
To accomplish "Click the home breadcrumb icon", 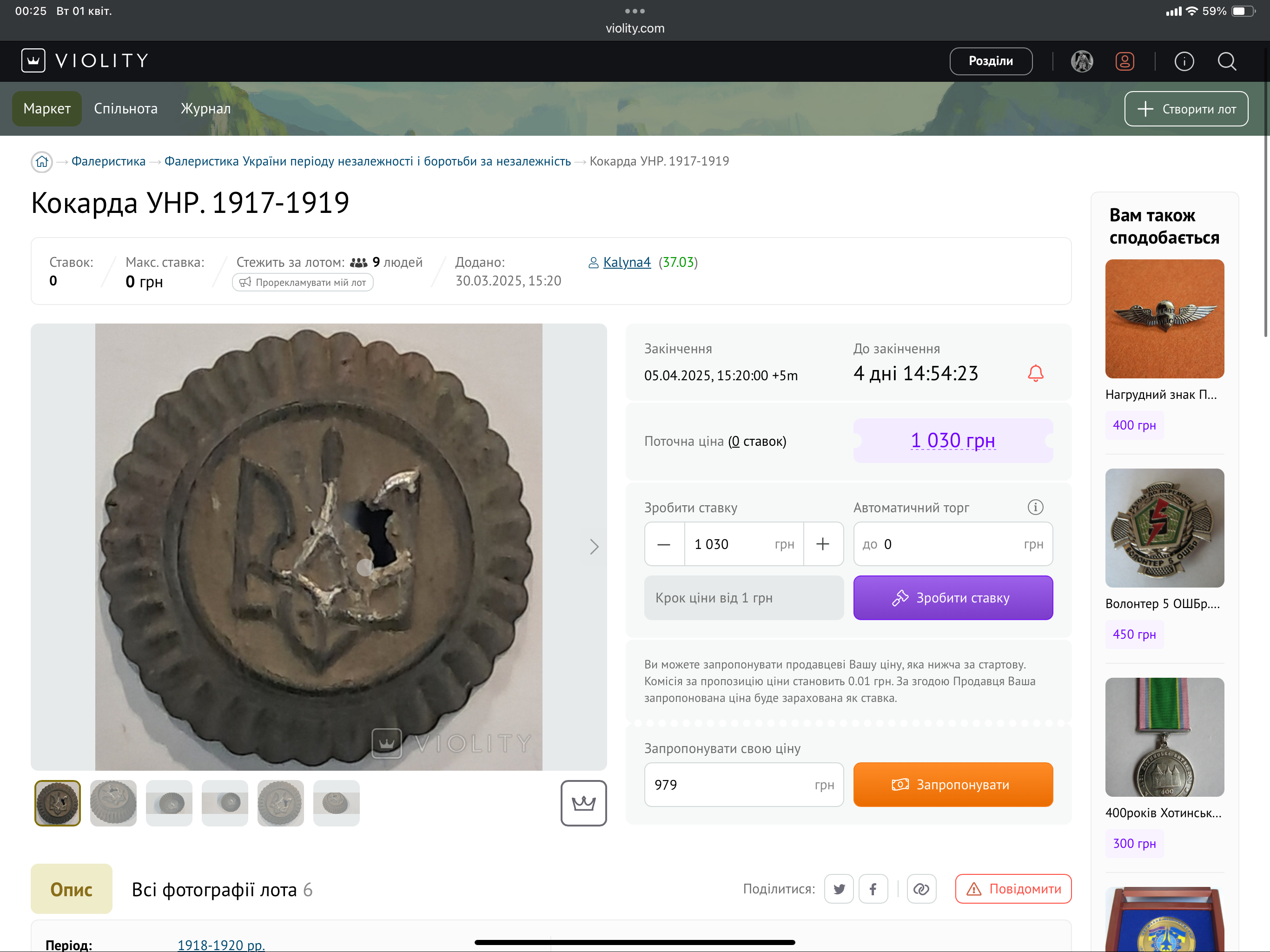I will click(42, 162).
